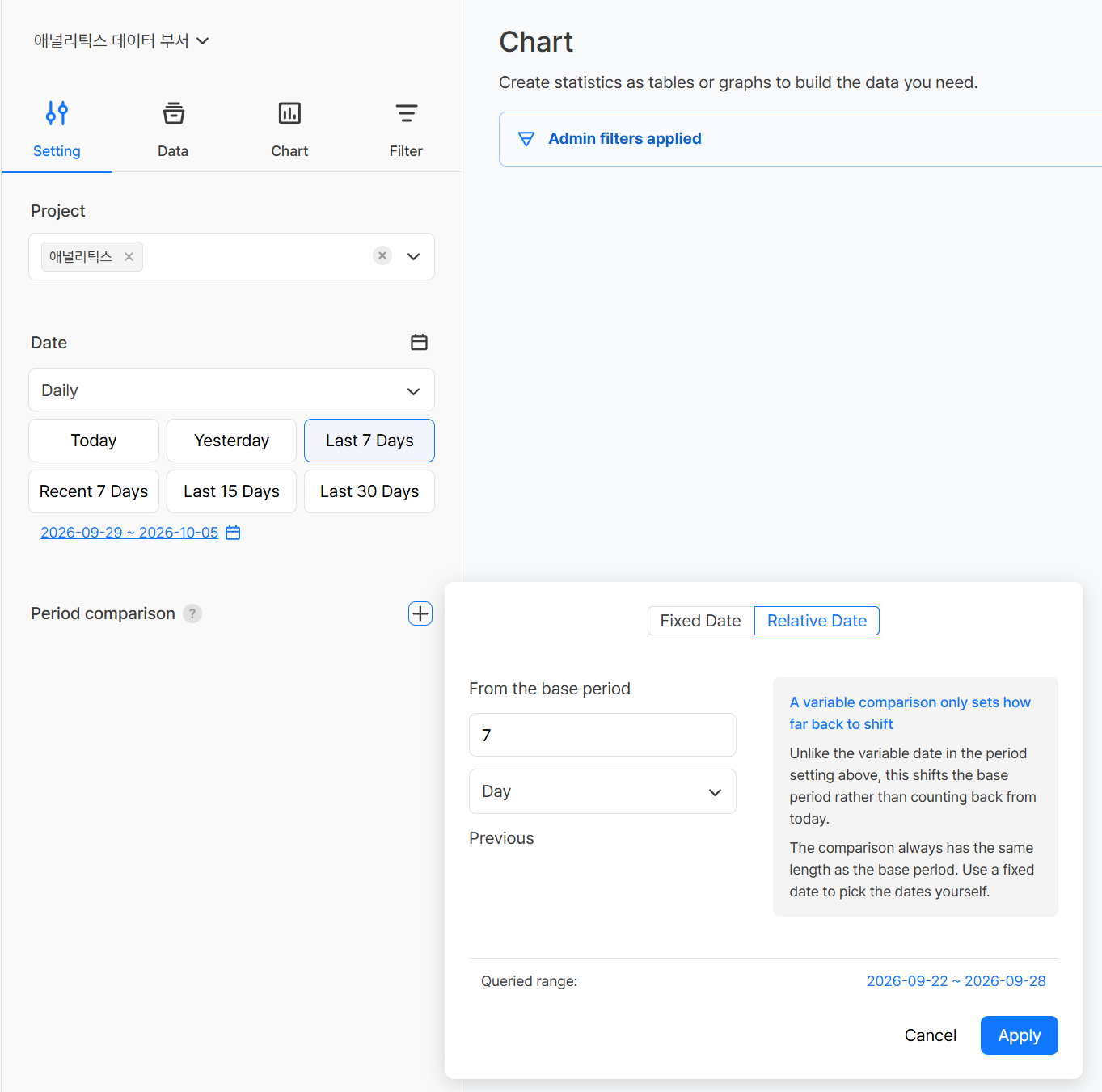Select the Last 7 Days preset
This screenshot has height=1092, width=1102.
[369, 441]
